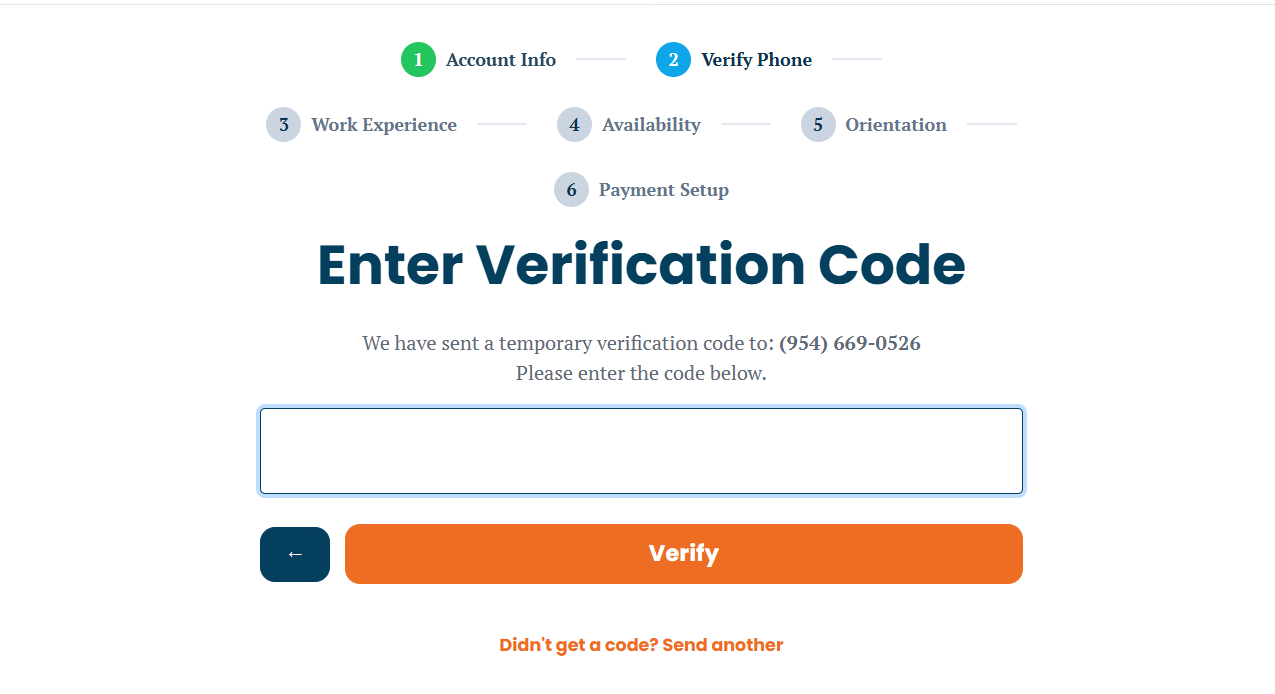This screenshot has height=694, width=1275.
Task: Click the step 5 number circle
Action: [x=818, y=125]
